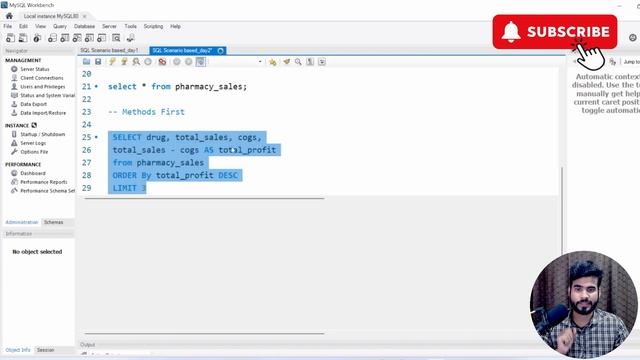Switch to the Session tab

45,350
